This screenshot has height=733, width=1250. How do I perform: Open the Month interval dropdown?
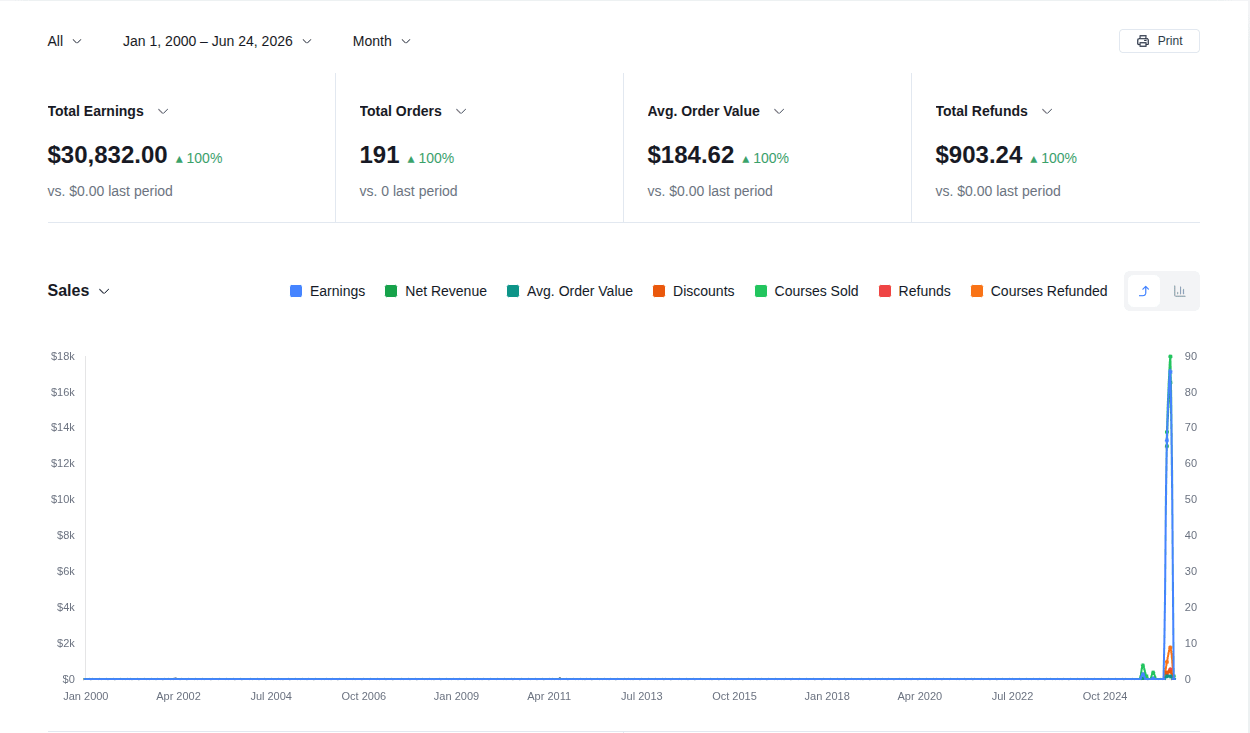pos(382,41)
